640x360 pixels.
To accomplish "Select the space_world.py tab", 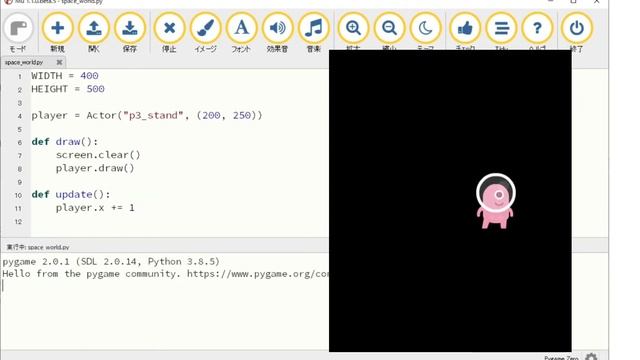I will point(24,62).
